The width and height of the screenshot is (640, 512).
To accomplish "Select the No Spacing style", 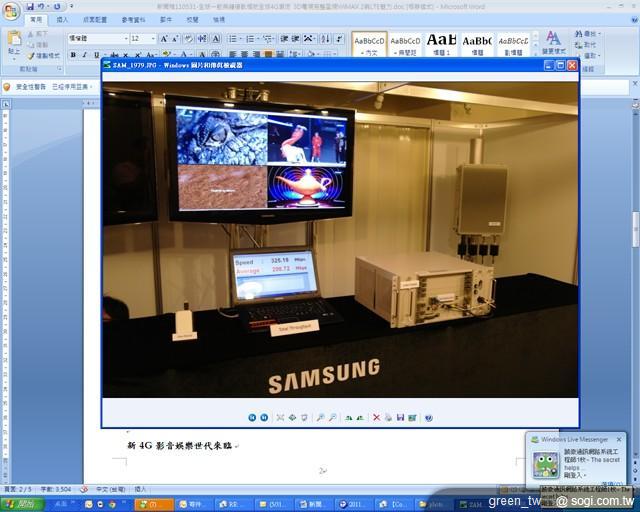I will (405, 45).
